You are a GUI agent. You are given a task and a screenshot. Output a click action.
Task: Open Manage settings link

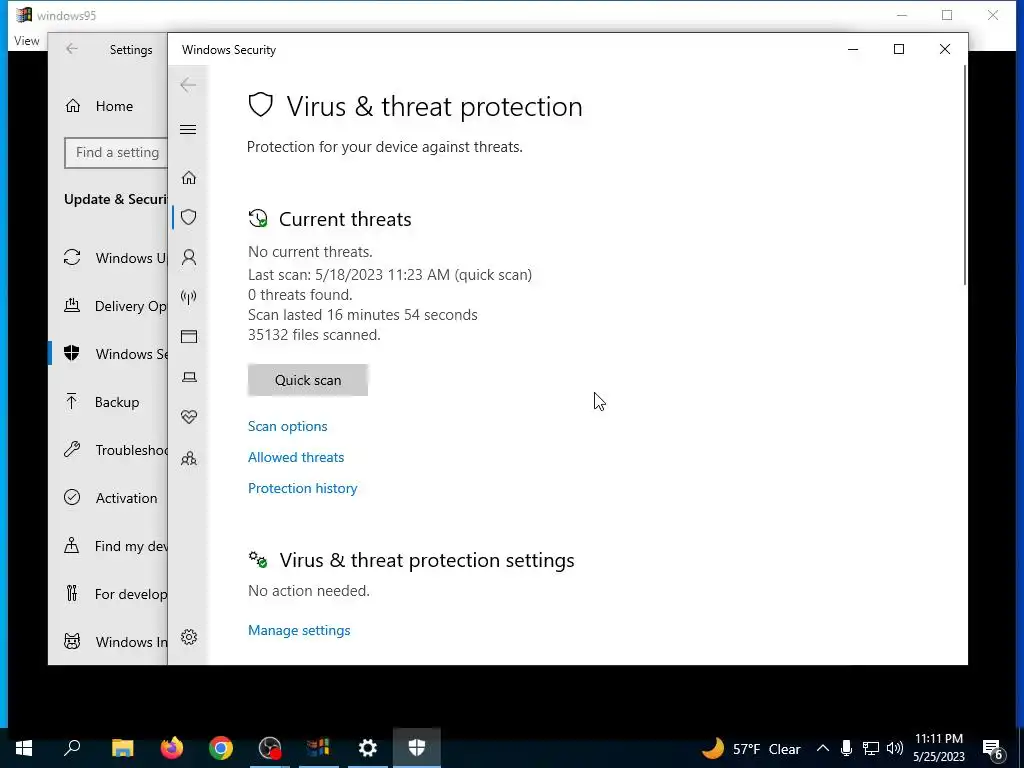(299, 630)
